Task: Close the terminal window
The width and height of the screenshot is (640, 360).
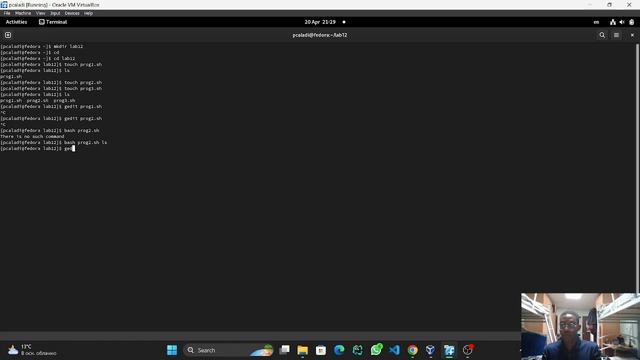Action: [x=632, y=35]
